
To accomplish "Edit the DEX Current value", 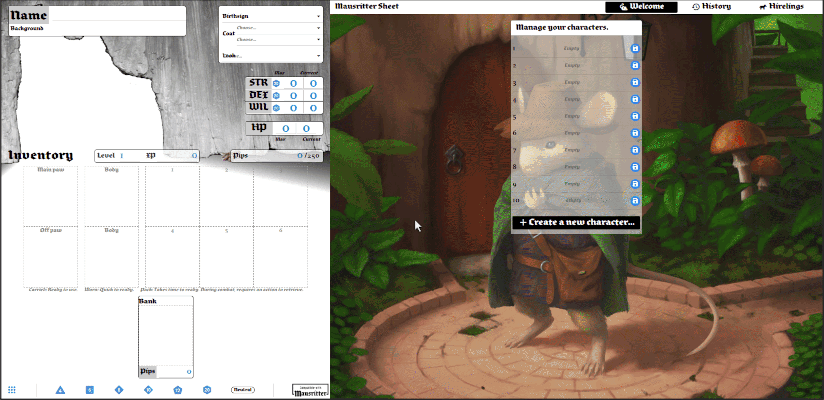I will [x=313, y=96].
